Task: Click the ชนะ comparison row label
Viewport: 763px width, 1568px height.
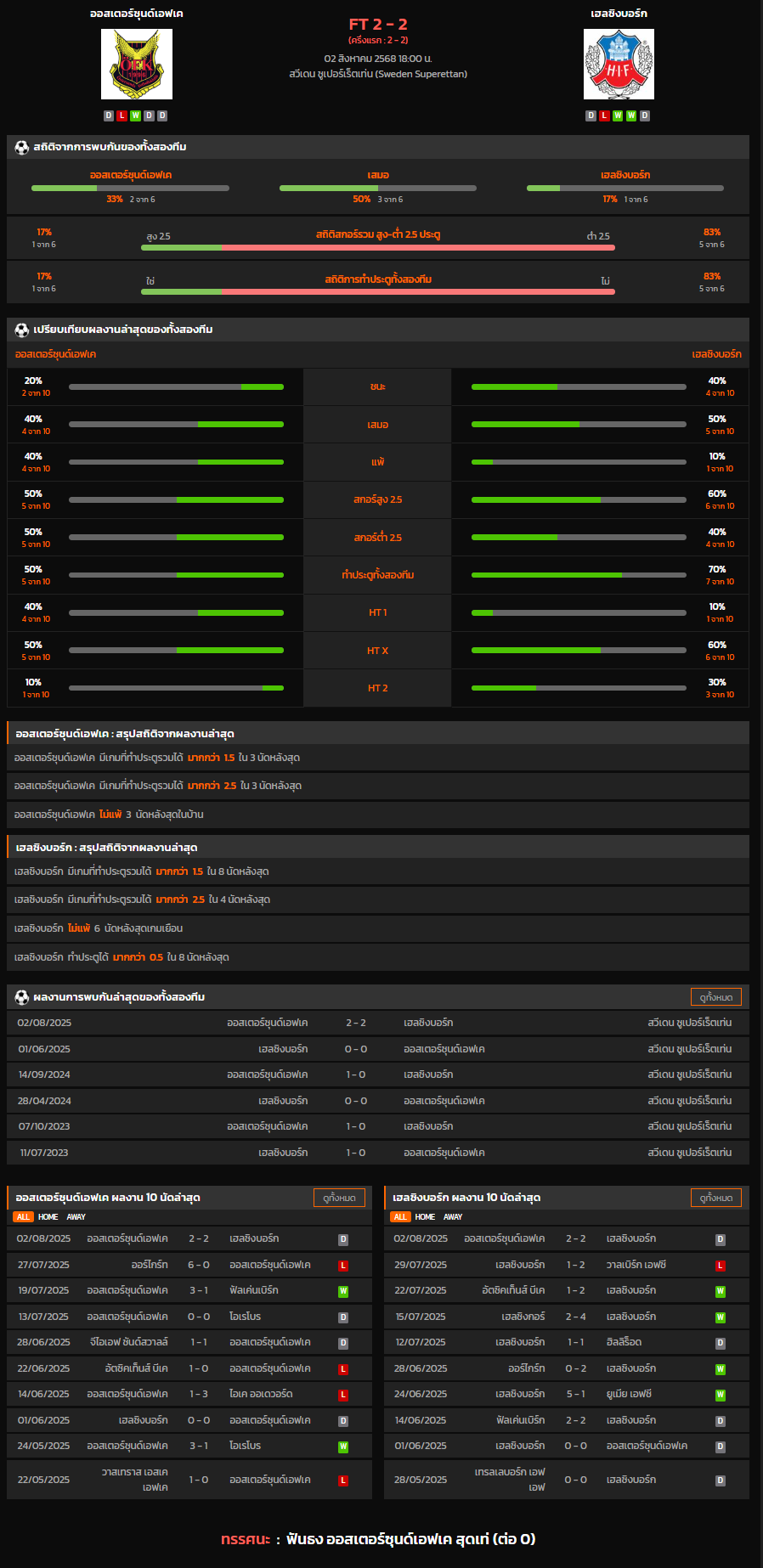Action: [378, 386]
